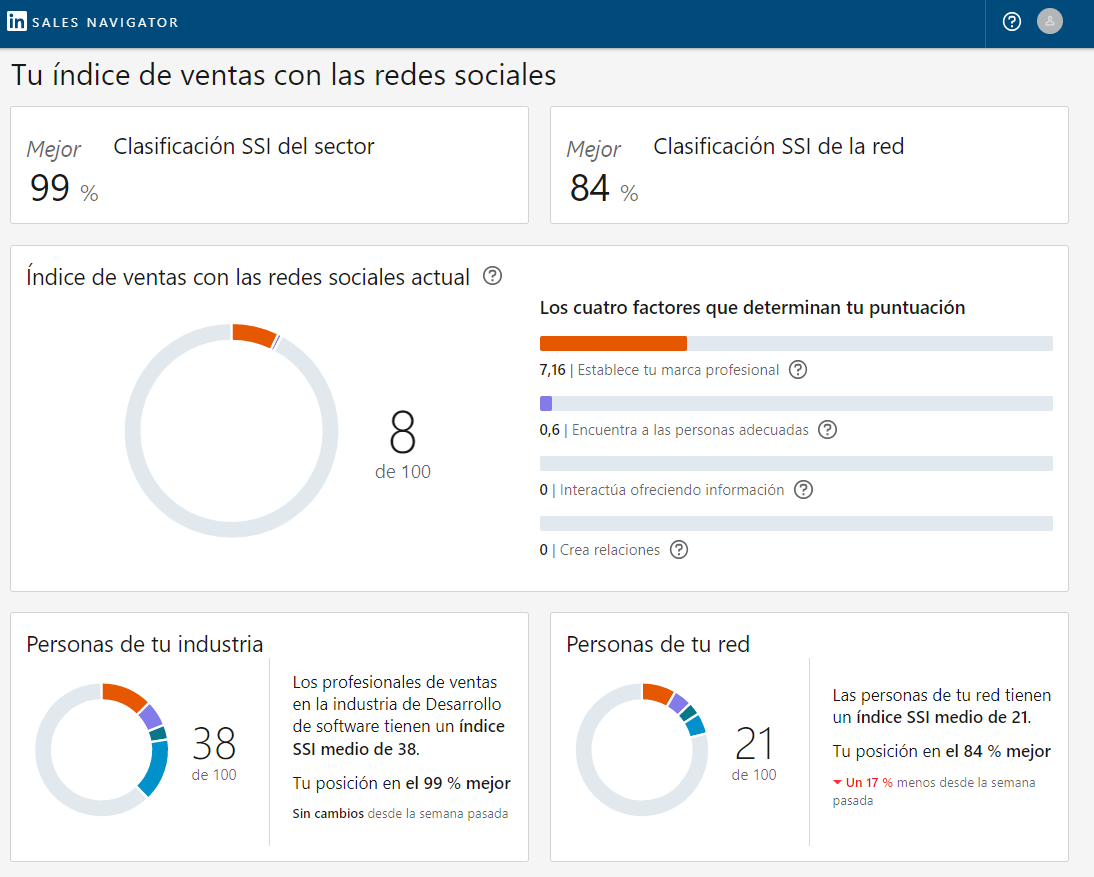Viewport: 1094px width, 877px height.
Task: Click Clasificación SSI de la red heading
Action: pos(779,146)
